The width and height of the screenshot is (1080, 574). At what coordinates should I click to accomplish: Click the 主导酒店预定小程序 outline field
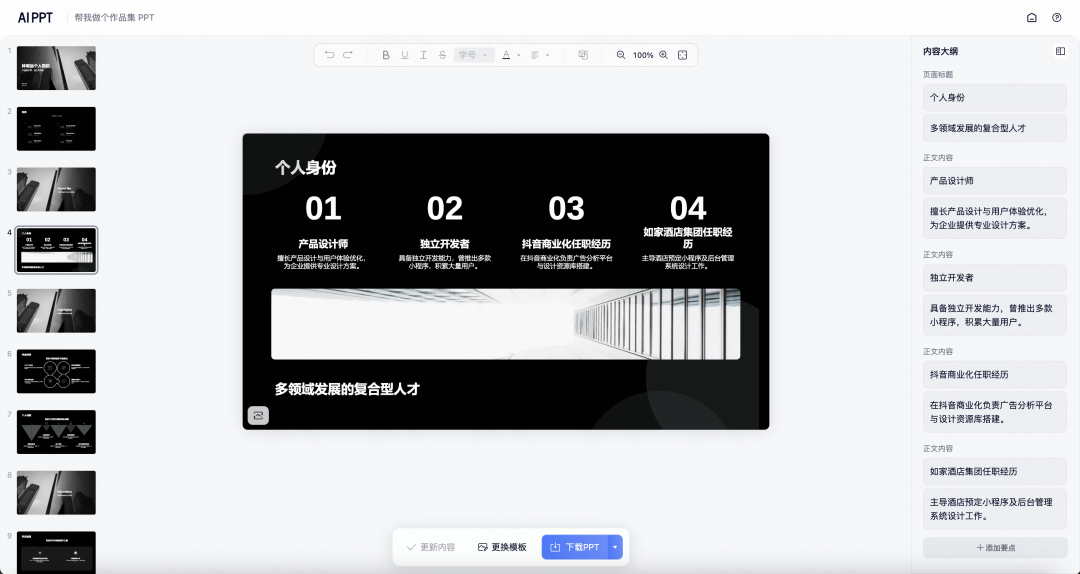(x=995, y=509)
